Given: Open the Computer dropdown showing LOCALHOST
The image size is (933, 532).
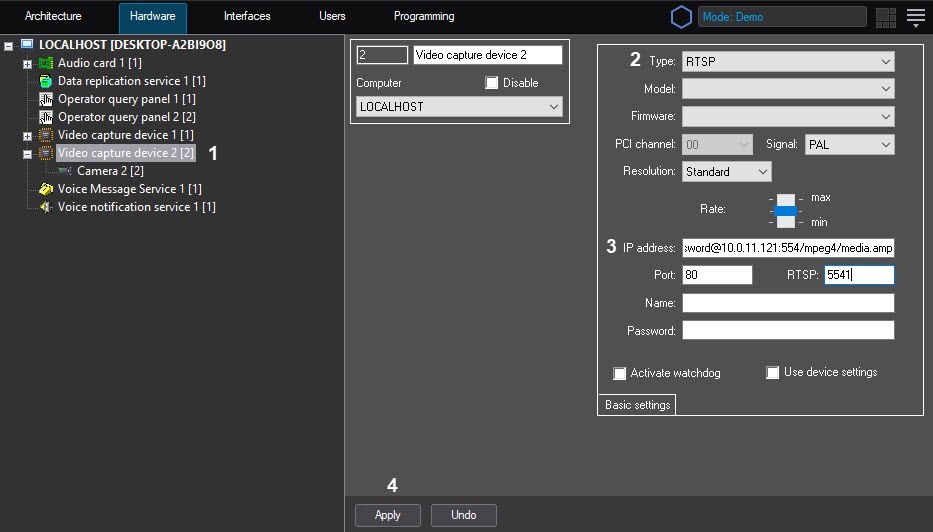Looking at the screenshot, I should 459,107.
